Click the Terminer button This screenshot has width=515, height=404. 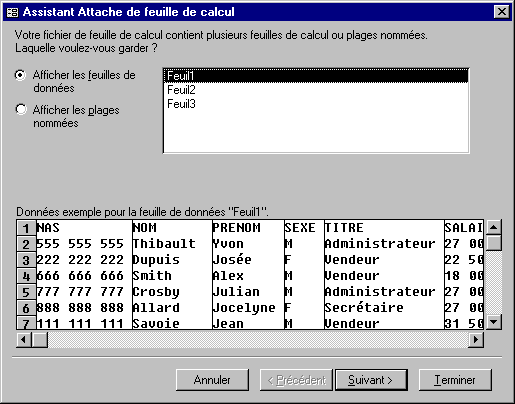(455, 380)
